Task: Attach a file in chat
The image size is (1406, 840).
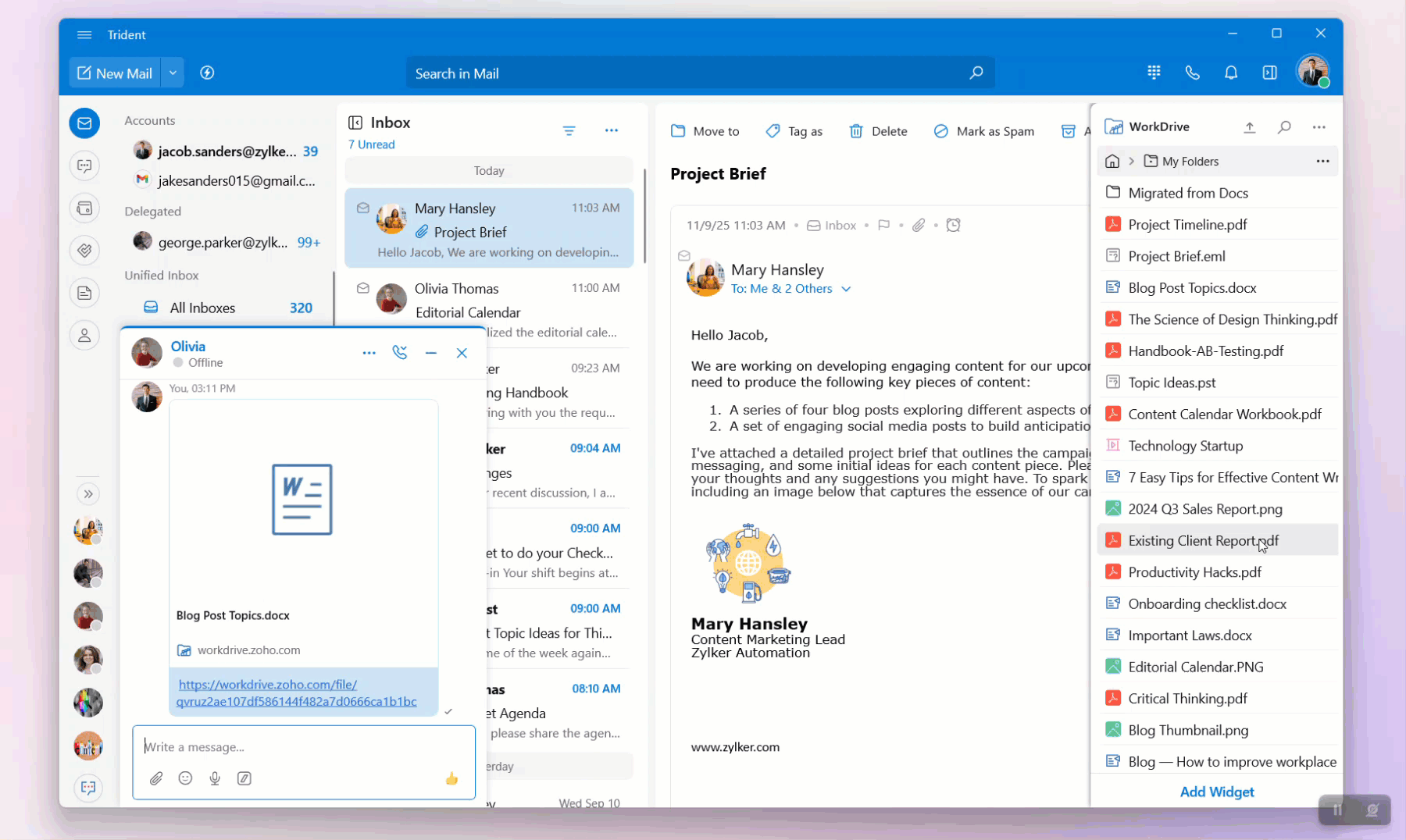Action: [x=156, y=778]
